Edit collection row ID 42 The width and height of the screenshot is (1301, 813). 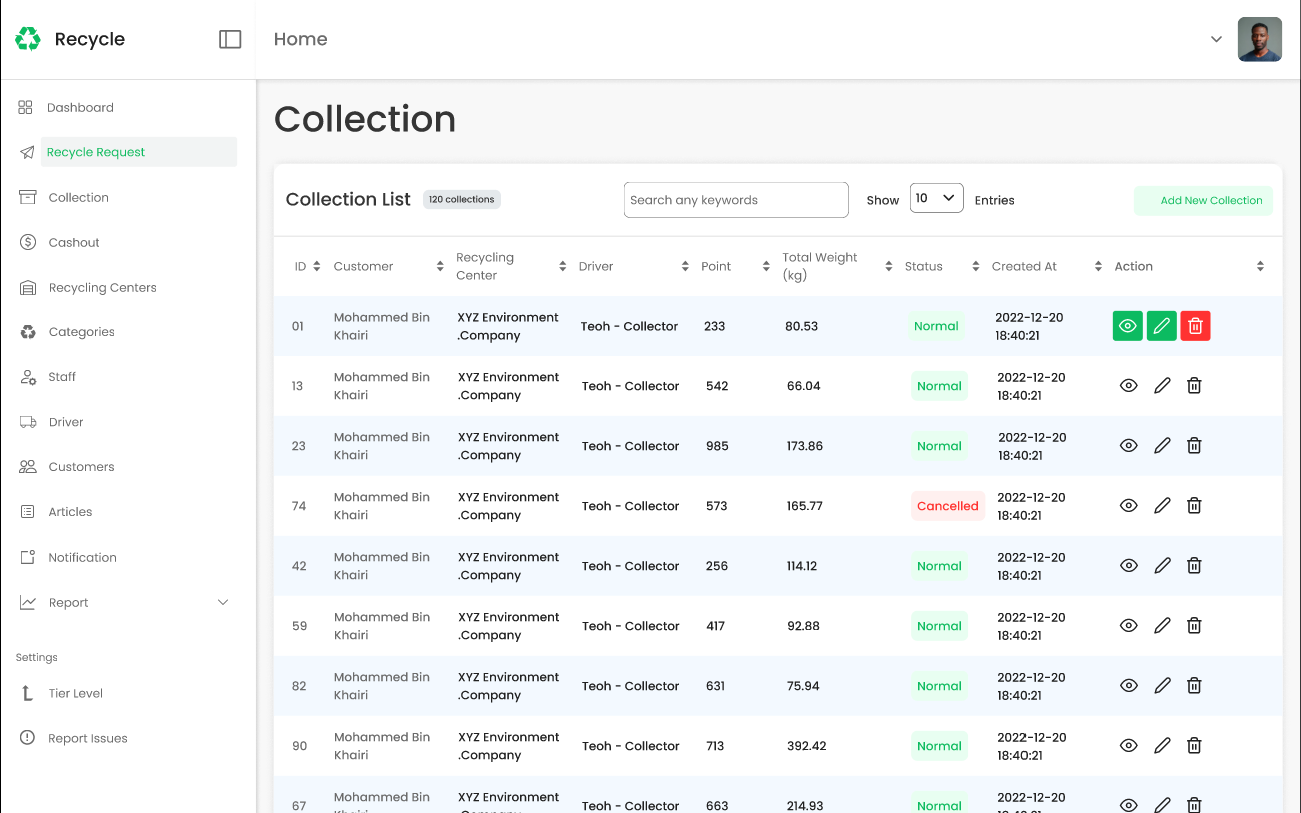pyautogui.click(x=1162, y=565)
